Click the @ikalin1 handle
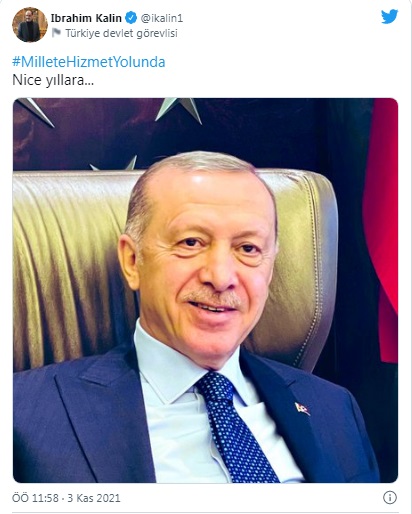 coord(162,18)
